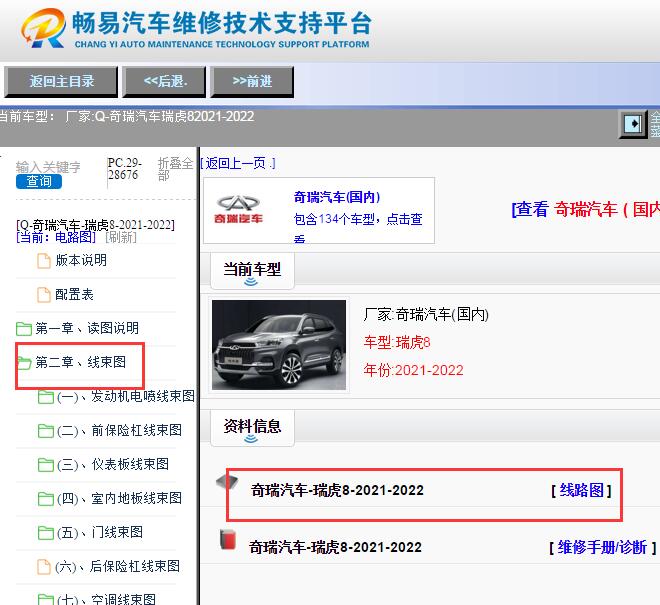Click the folder icon beside 发动机电喷线束图
The image size is (660, 605).
45,397
